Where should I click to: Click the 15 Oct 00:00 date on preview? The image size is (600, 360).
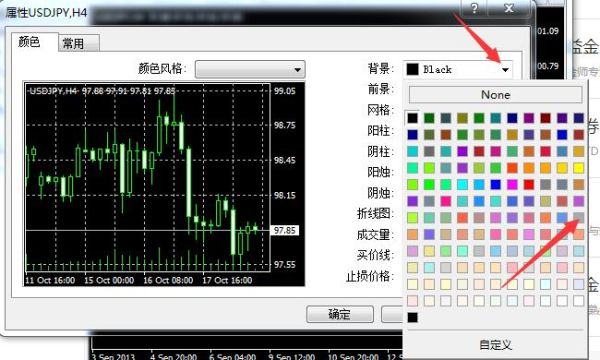point(109,280)
